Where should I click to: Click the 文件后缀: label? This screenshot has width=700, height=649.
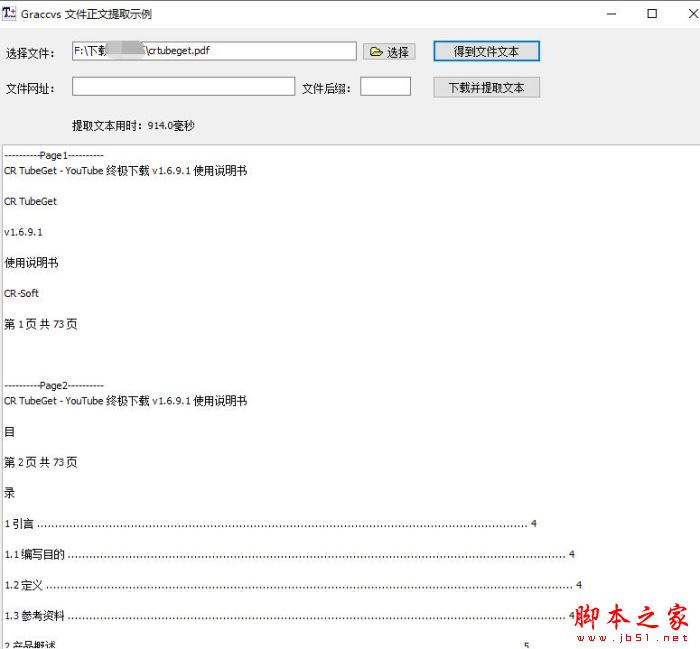(x=326, y=88)
